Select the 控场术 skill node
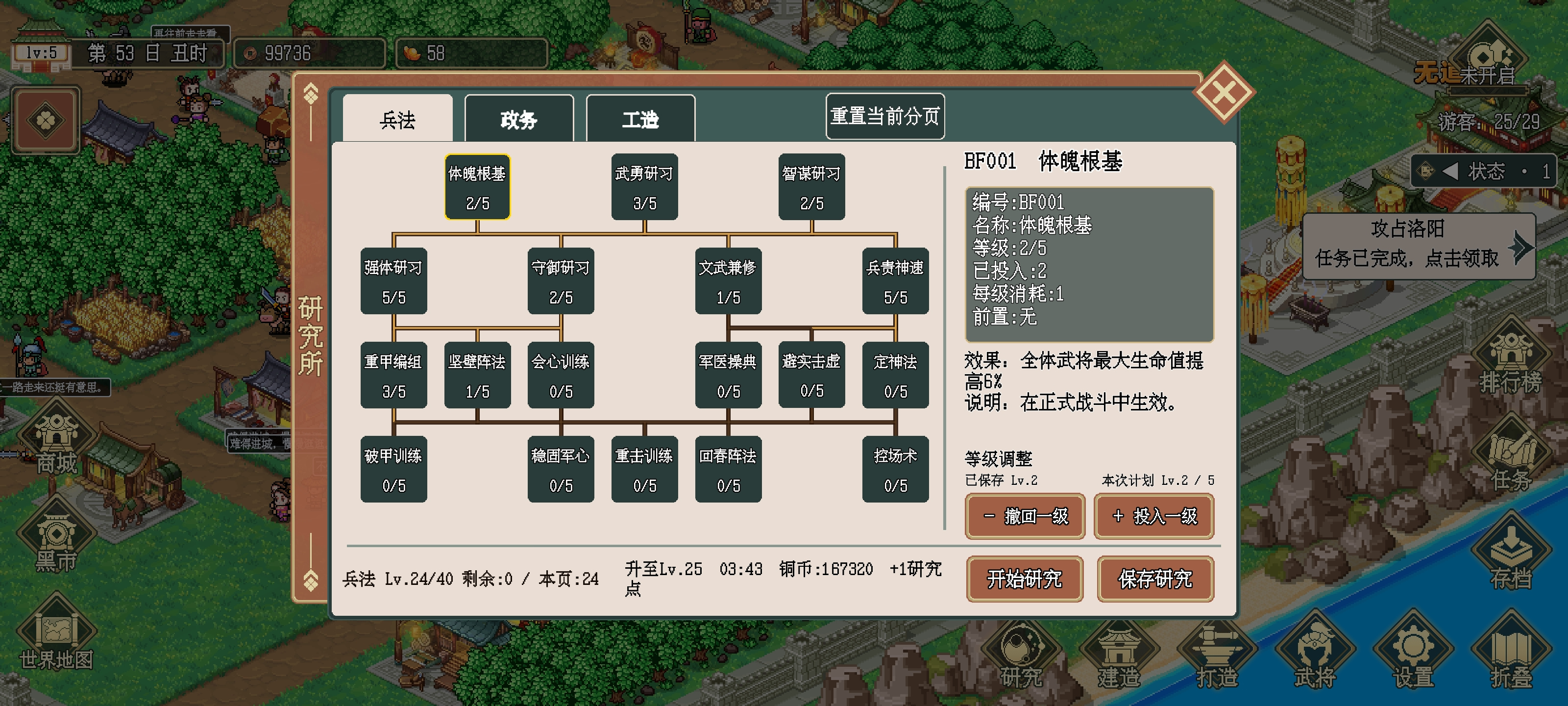This screenshot has width=1568, height=706. [895, 469]
